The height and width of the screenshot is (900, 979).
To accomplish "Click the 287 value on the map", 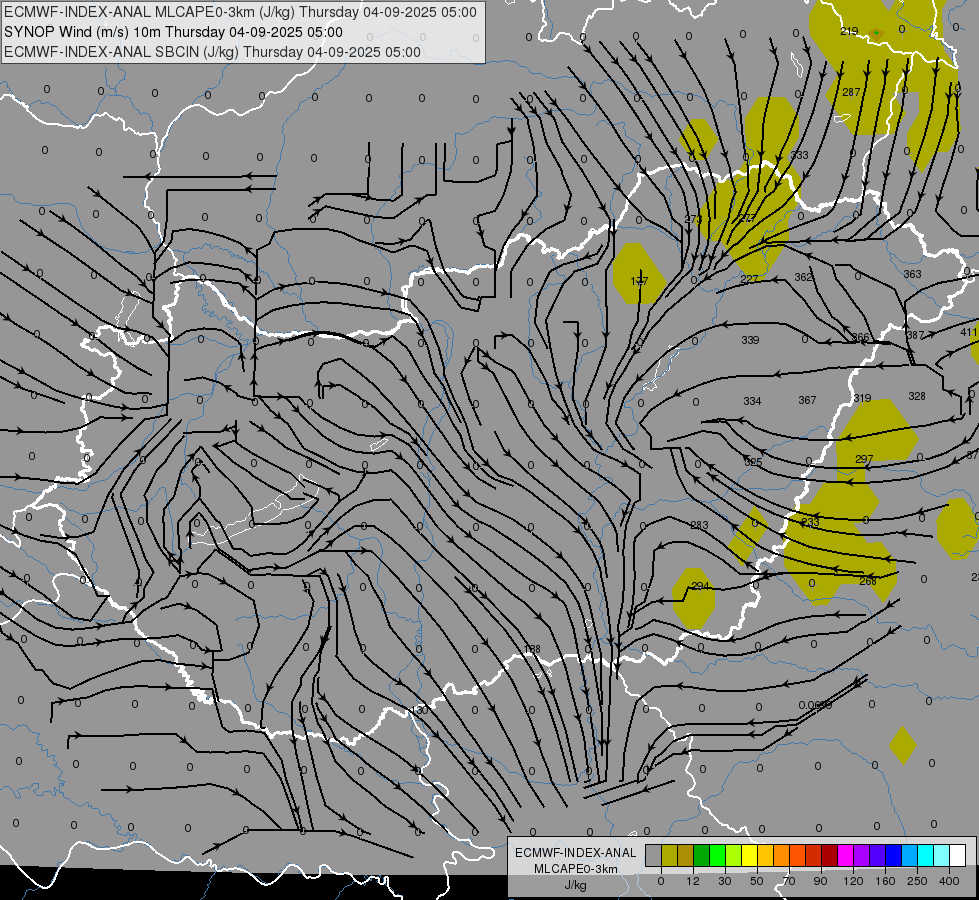I will pos(851,92).
